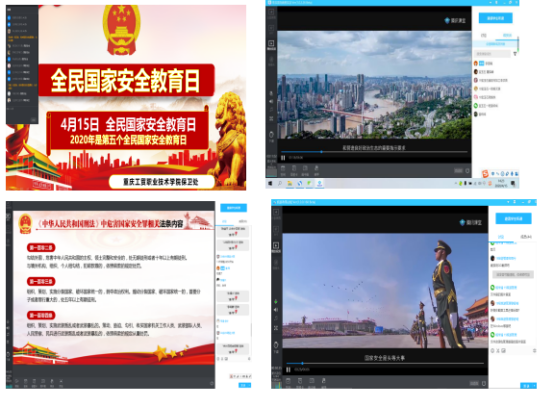Pause the Chongqing city skyline video
Image resolution: width=554 pixels, height=407 pixels.
283,158
